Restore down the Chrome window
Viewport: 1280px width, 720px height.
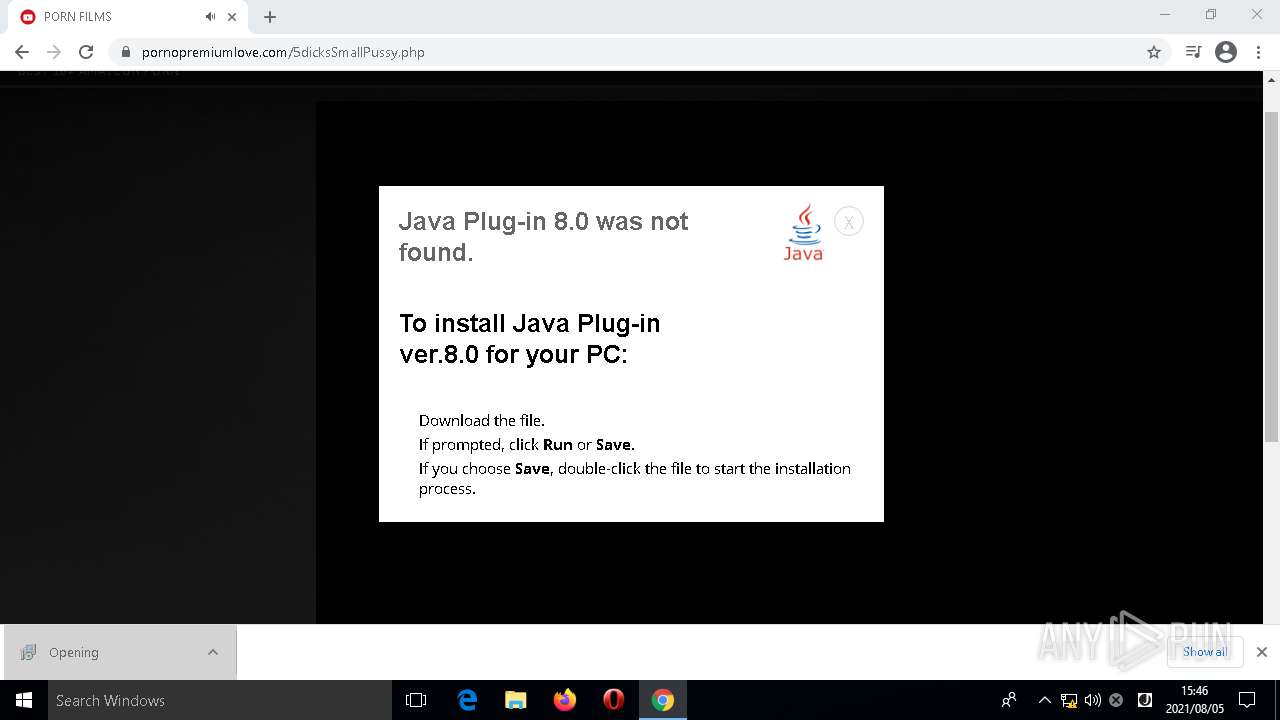[1211, 15]
